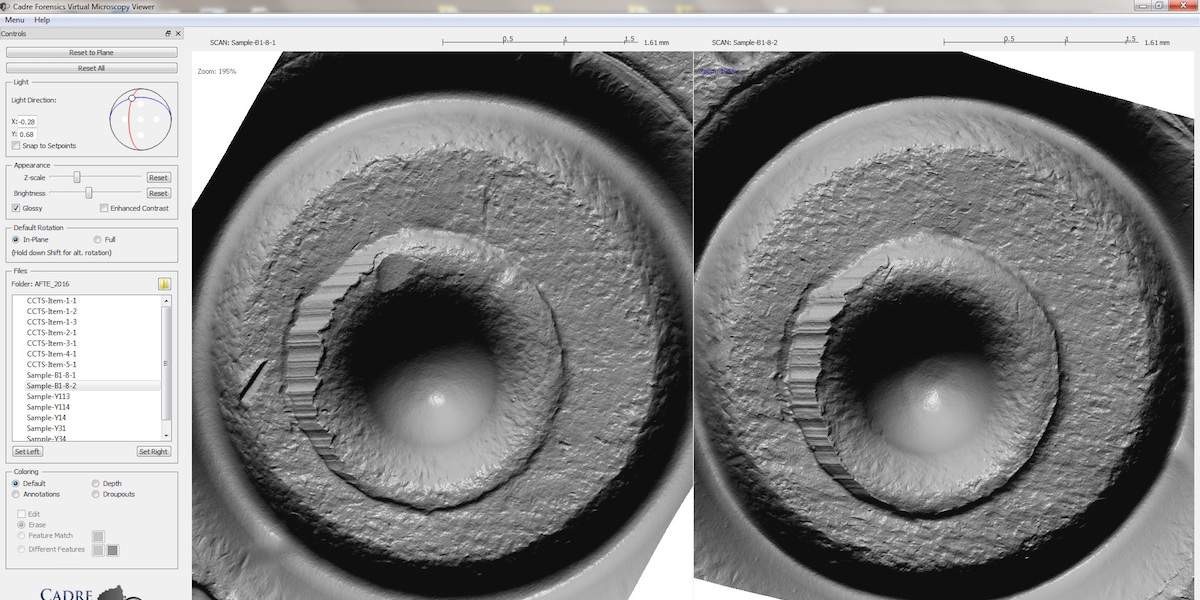The image size is (1200, 600).
Task: Turn off the Glossy checkbox
Action: 15,208
